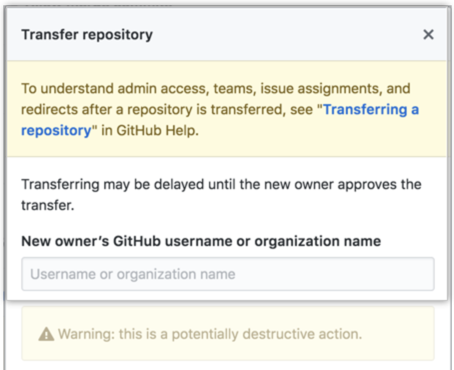The image size is (454, 370).
Task: Click the empty dialog header area beside title
Action: [x=287, y=35]
